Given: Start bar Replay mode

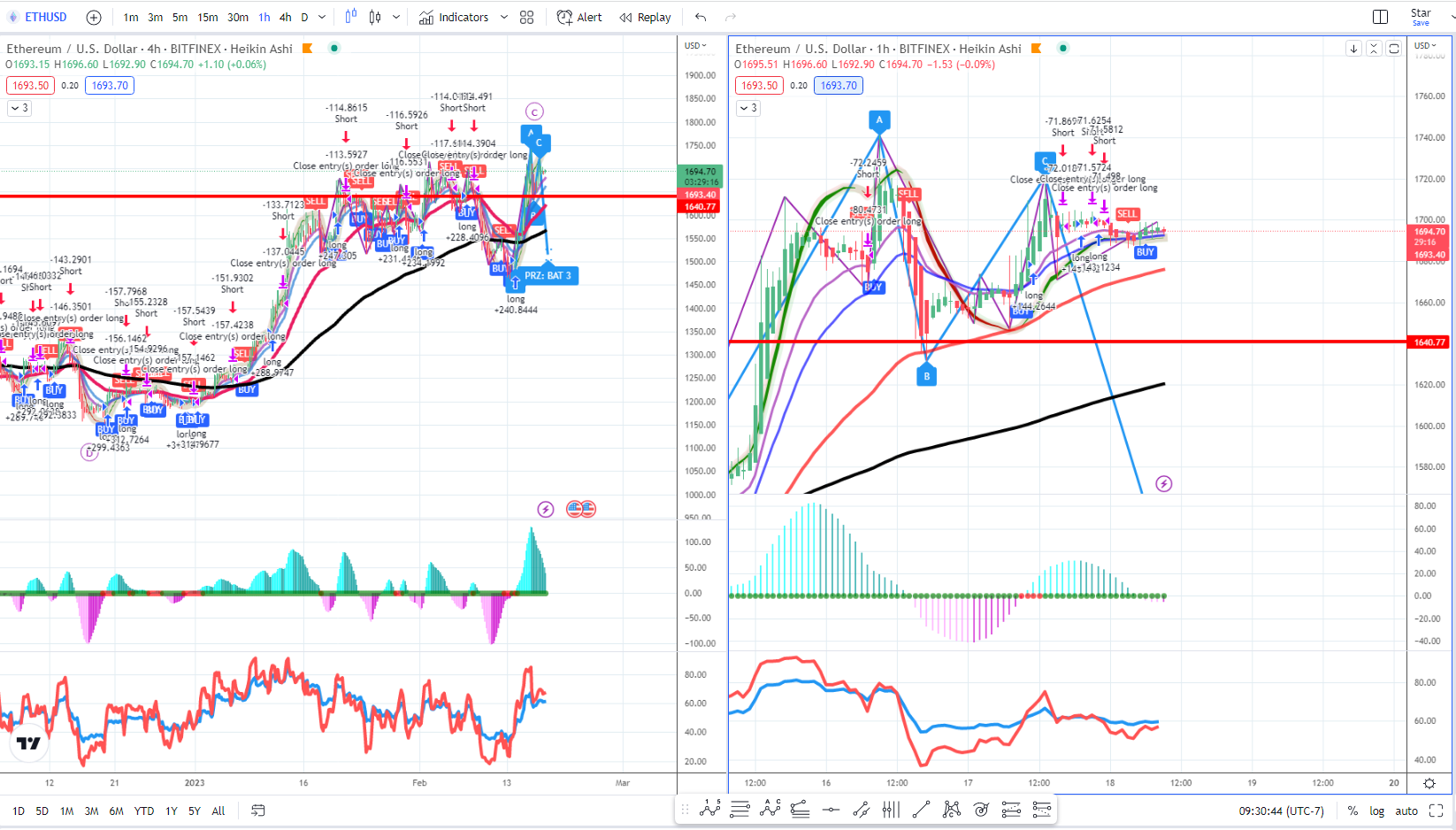Looking at the screenshot, I should tap(645, 17).
